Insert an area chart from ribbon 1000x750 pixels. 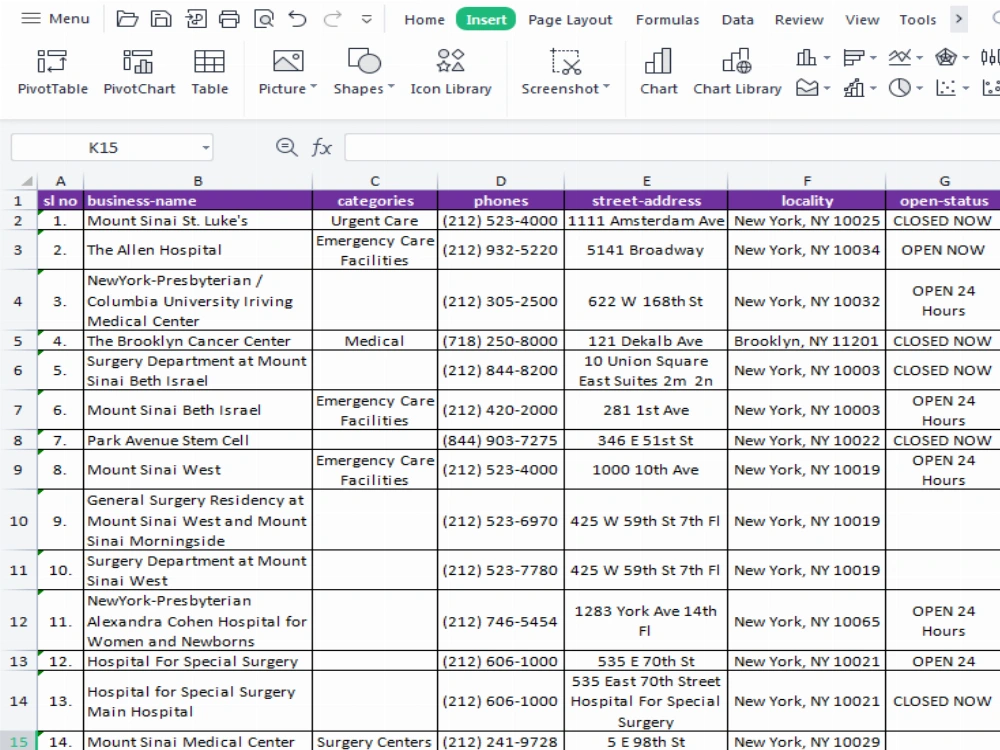(807, 87)
